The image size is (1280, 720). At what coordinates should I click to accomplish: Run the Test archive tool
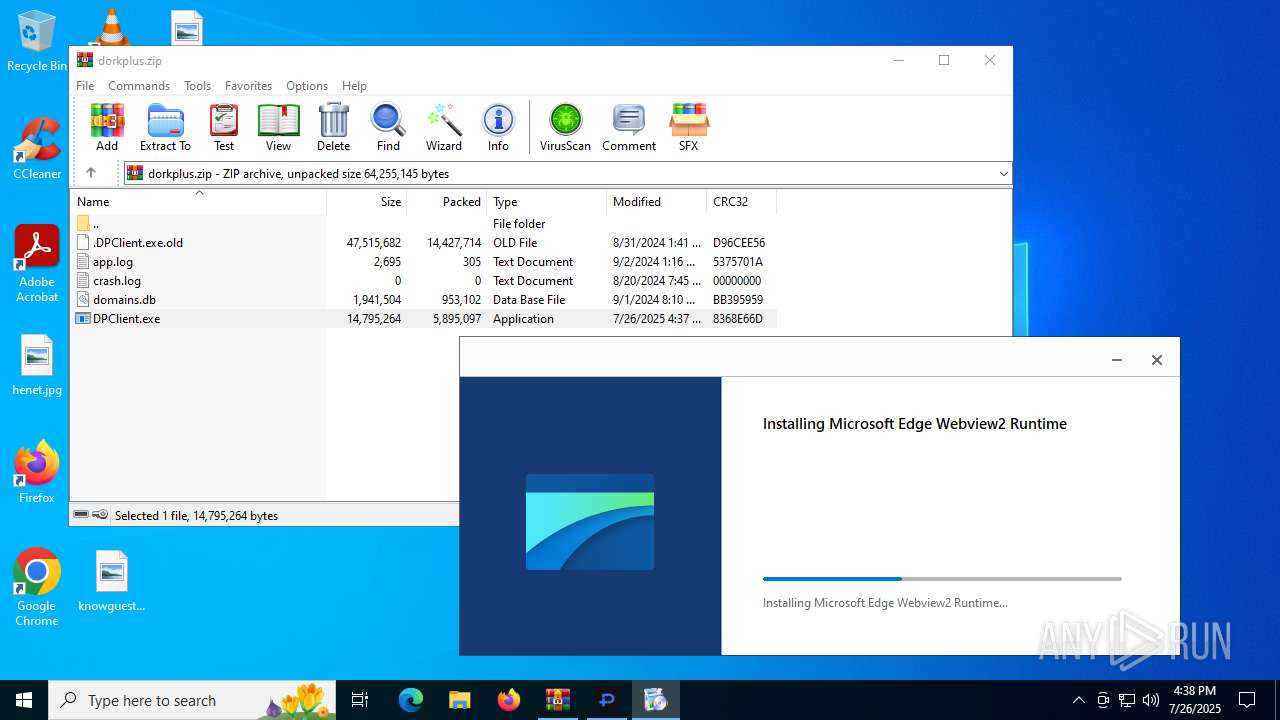[x=224, y=127]
